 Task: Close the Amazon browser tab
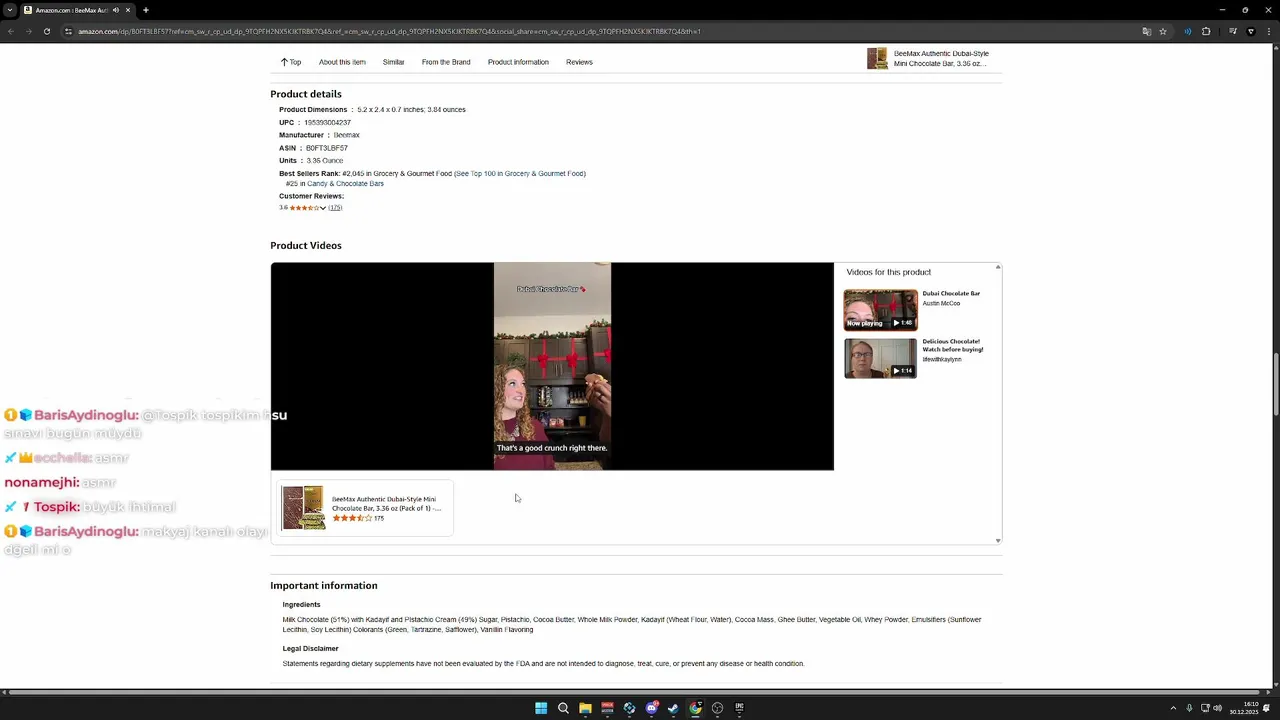[x=128, y=10]
